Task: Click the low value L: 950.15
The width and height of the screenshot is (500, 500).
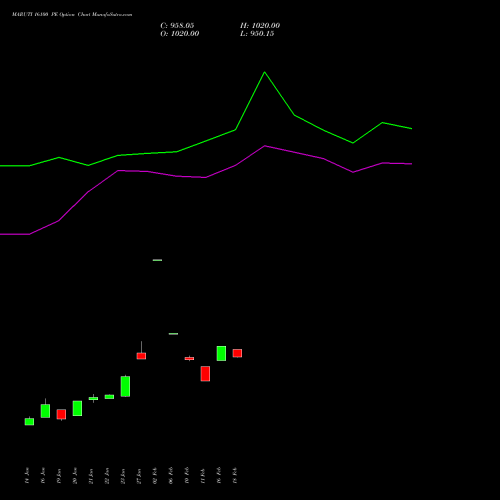Action: 257,34
